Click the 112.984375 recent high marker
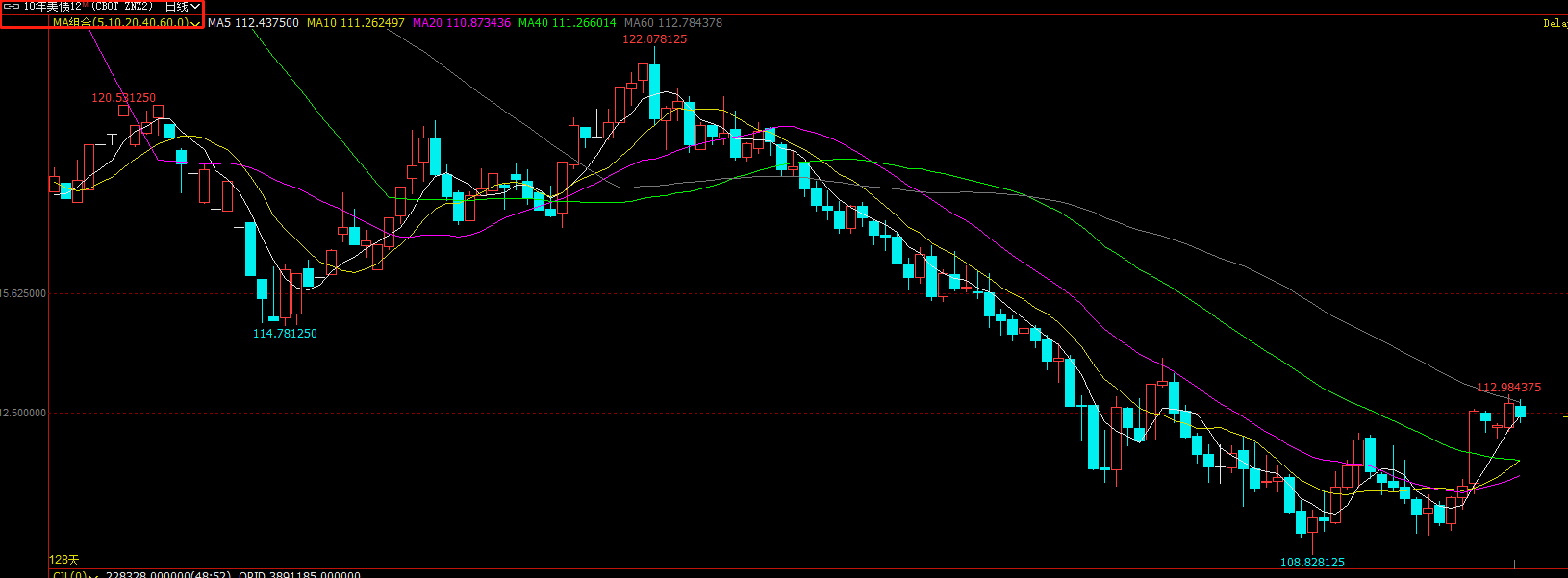This screenshot has height=578, width=1568. (x=1508, y=388)
